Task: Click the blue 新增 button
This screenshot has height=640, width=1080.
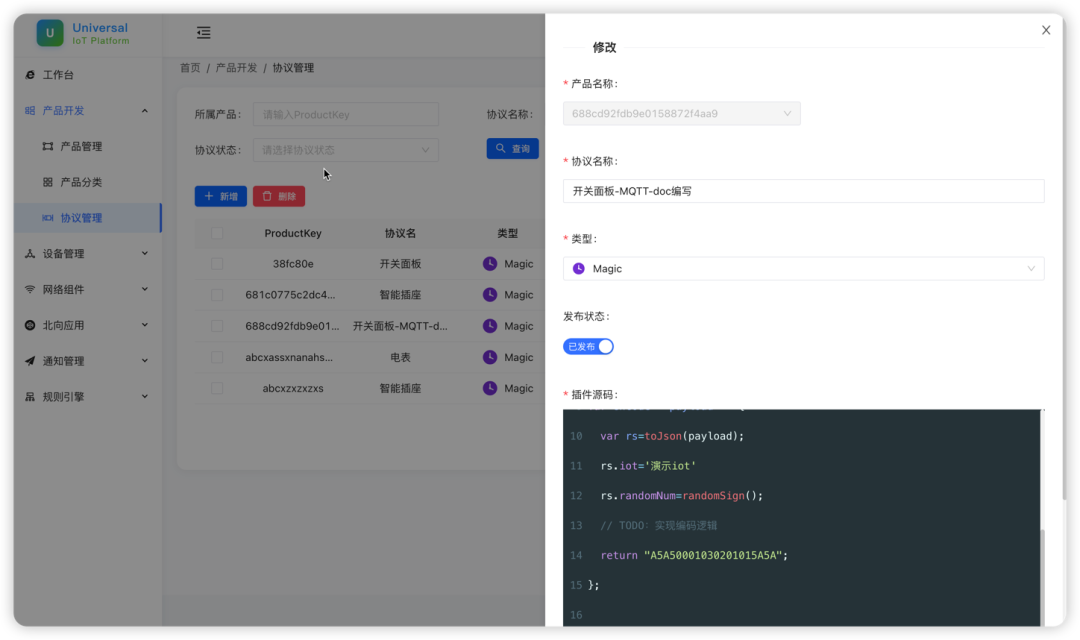Action: pos(220,196)
